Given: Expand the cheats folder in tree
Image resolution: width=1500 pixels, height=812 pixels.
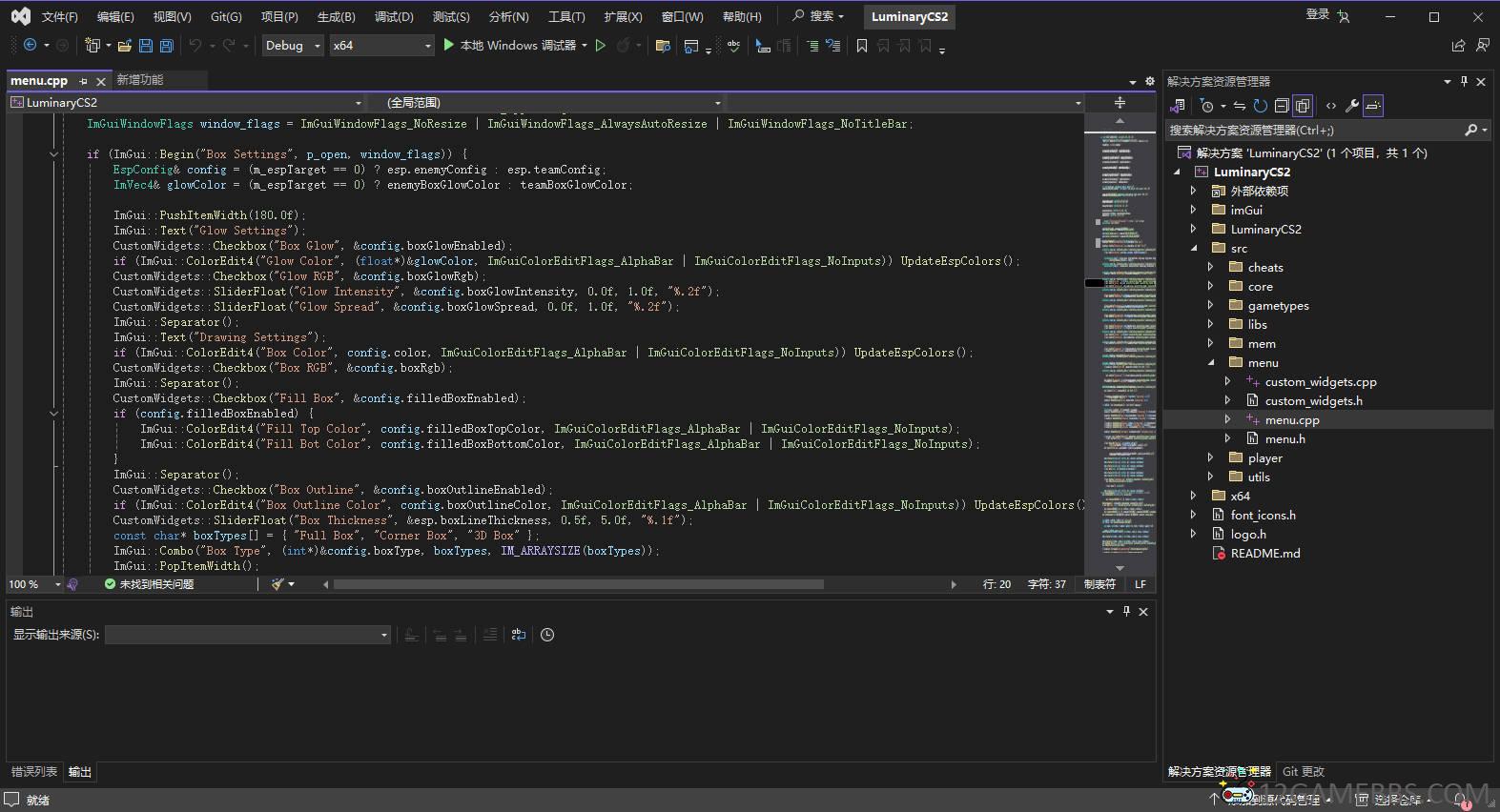Looking at the screenshot, I should 1210,268.
